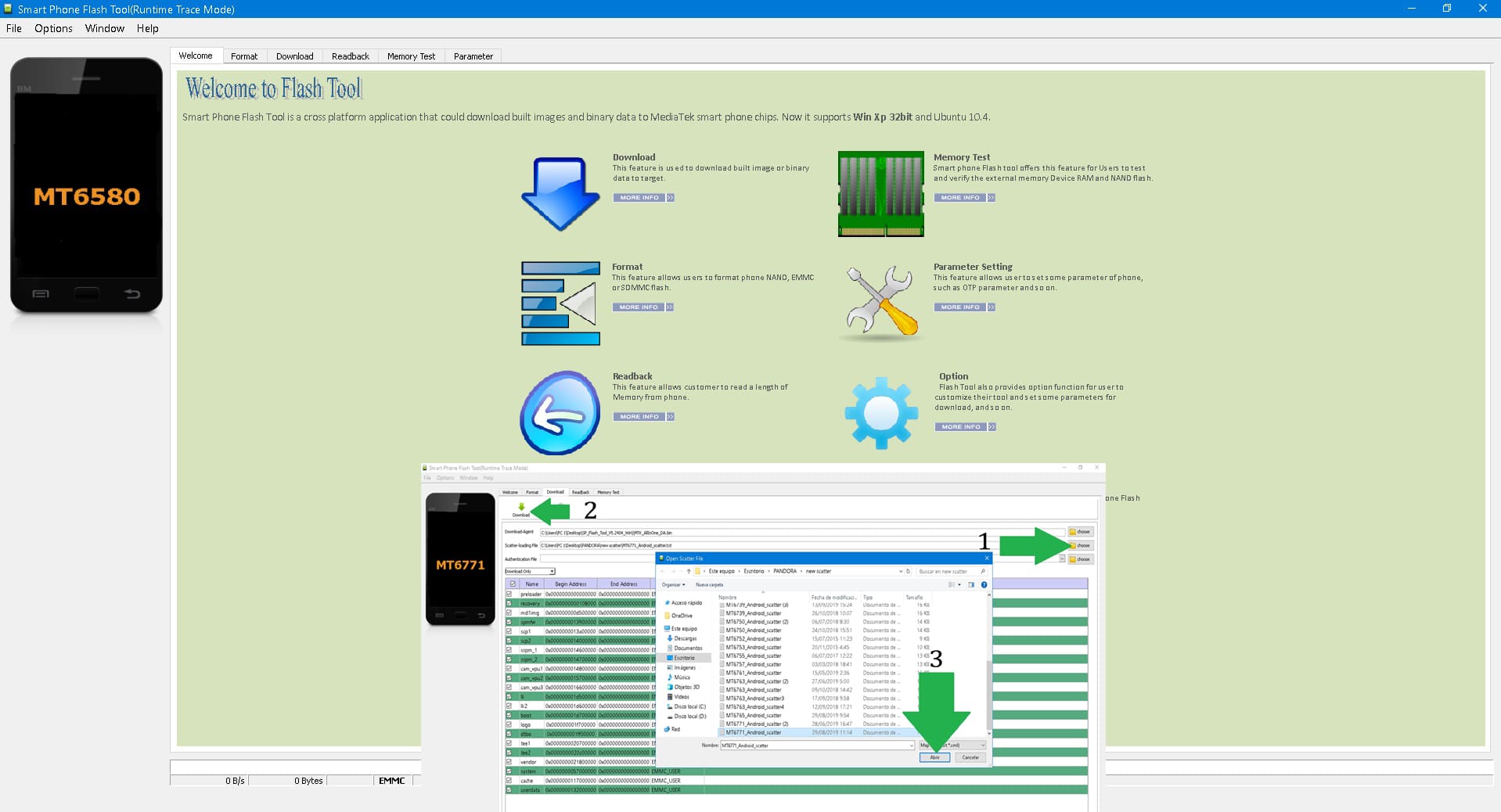Open the Options menu

53,28
